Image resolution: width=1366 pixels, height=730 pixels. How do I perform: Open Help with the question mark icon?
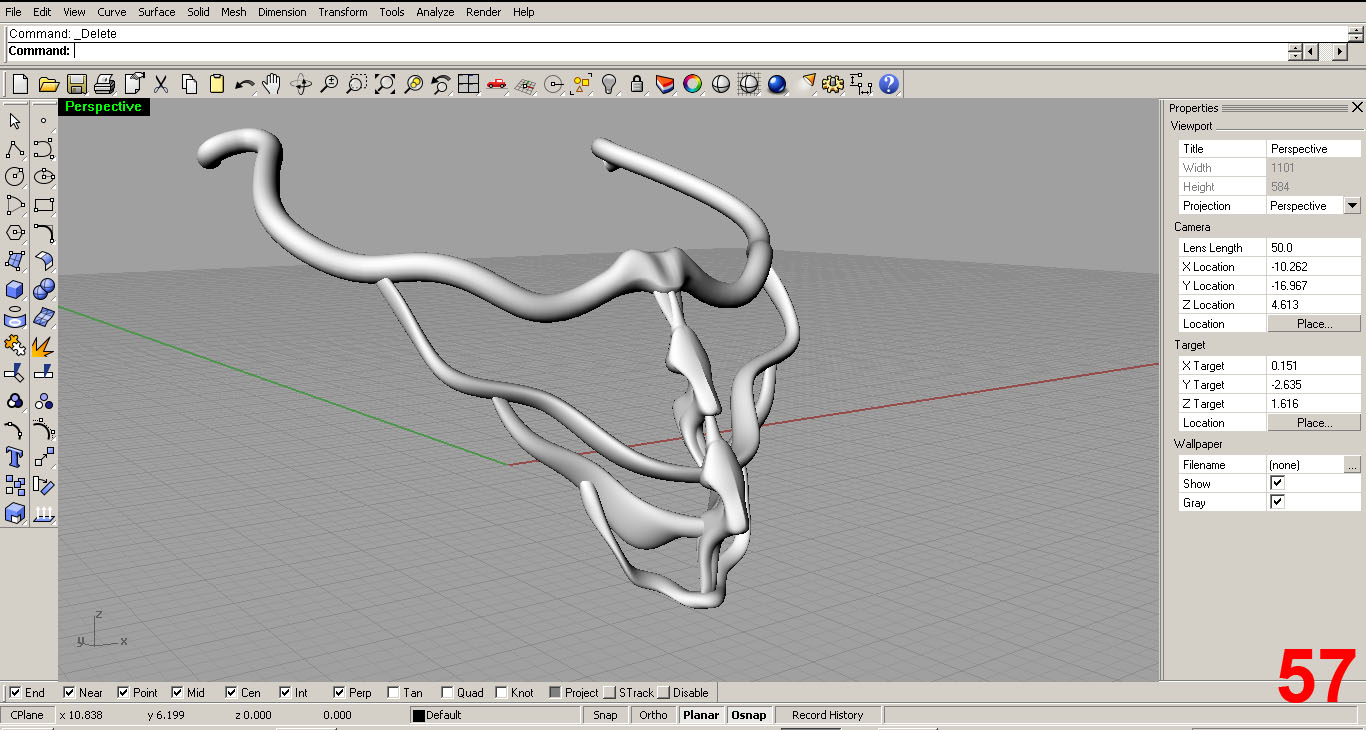[889, 85]
